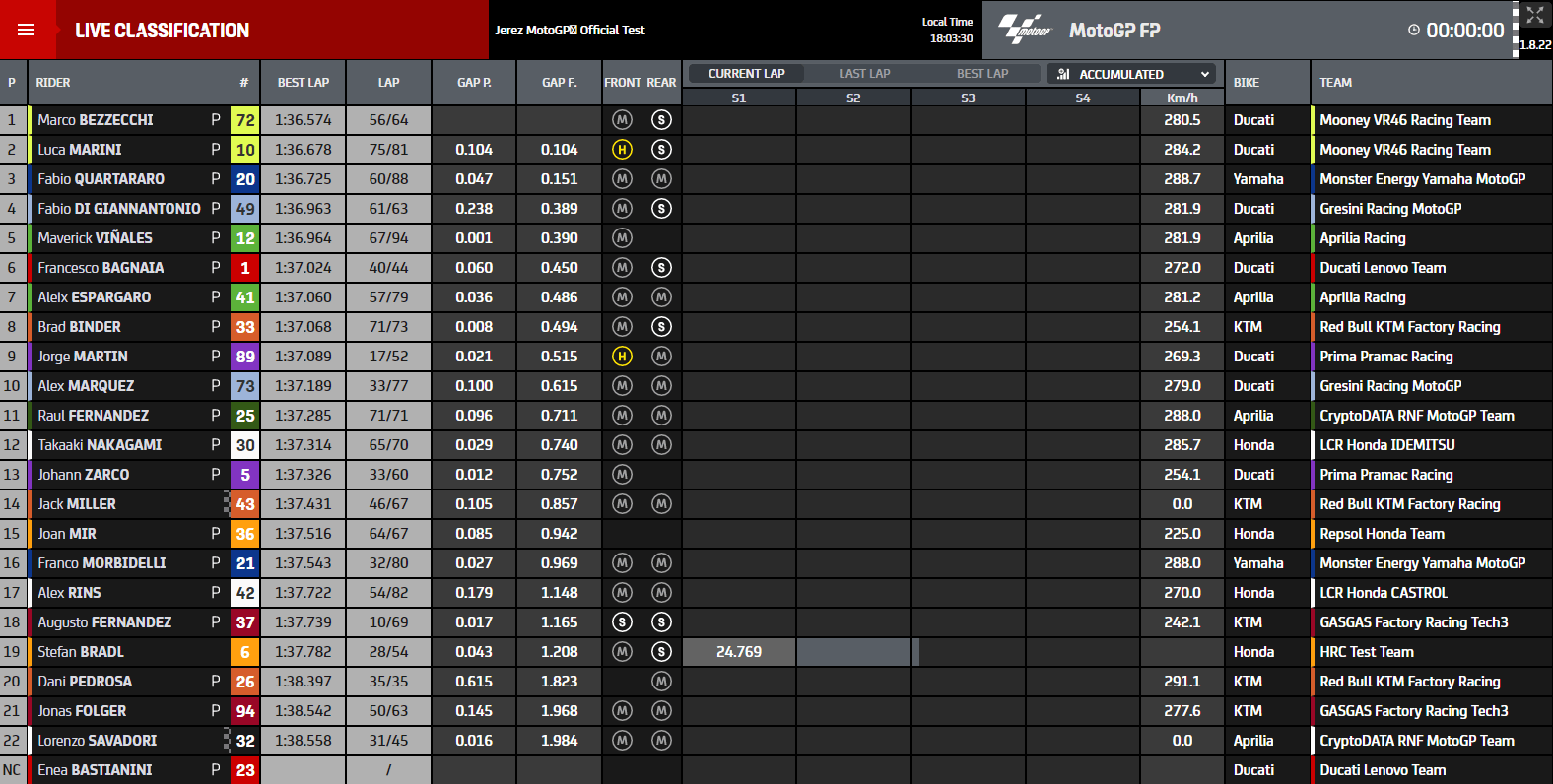Click Bezzecchi's number 72 badge
The height and width of the screenshot is (784, 1553).
245,120
